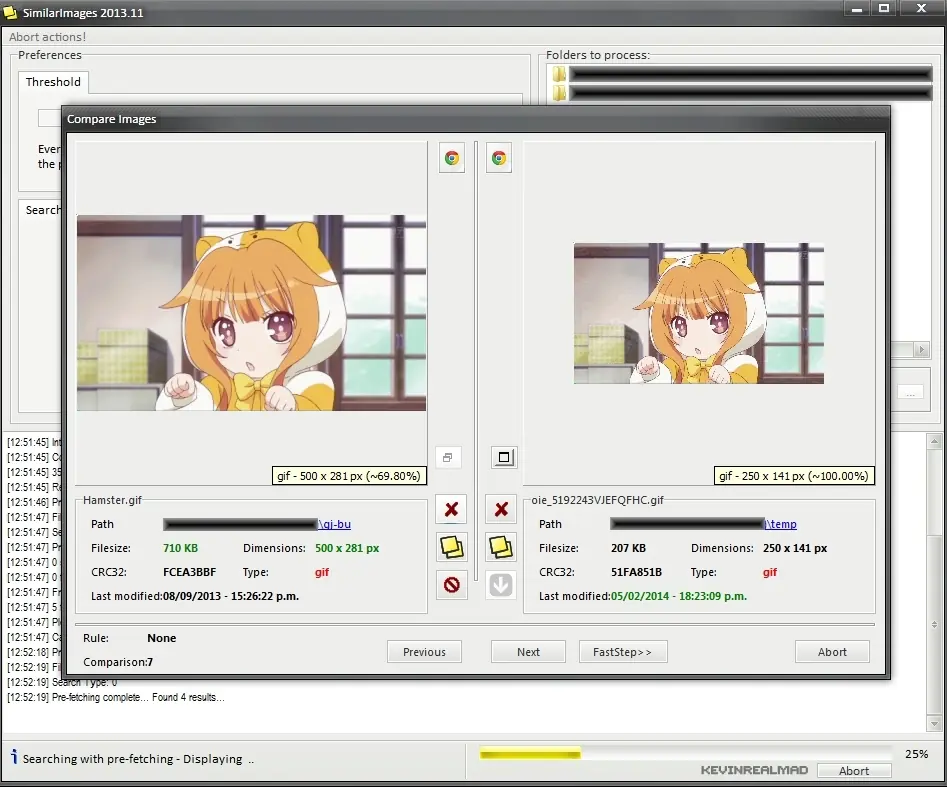The width and height of the screenshot is (947, 787).
Task: Toggle right image full-size view icon
Action: [x=504, y=458]
